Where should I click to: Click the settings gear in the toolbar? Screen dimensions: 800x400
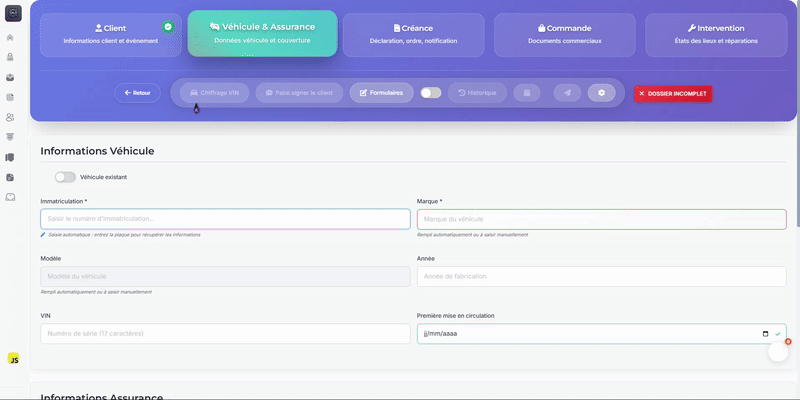601,93
